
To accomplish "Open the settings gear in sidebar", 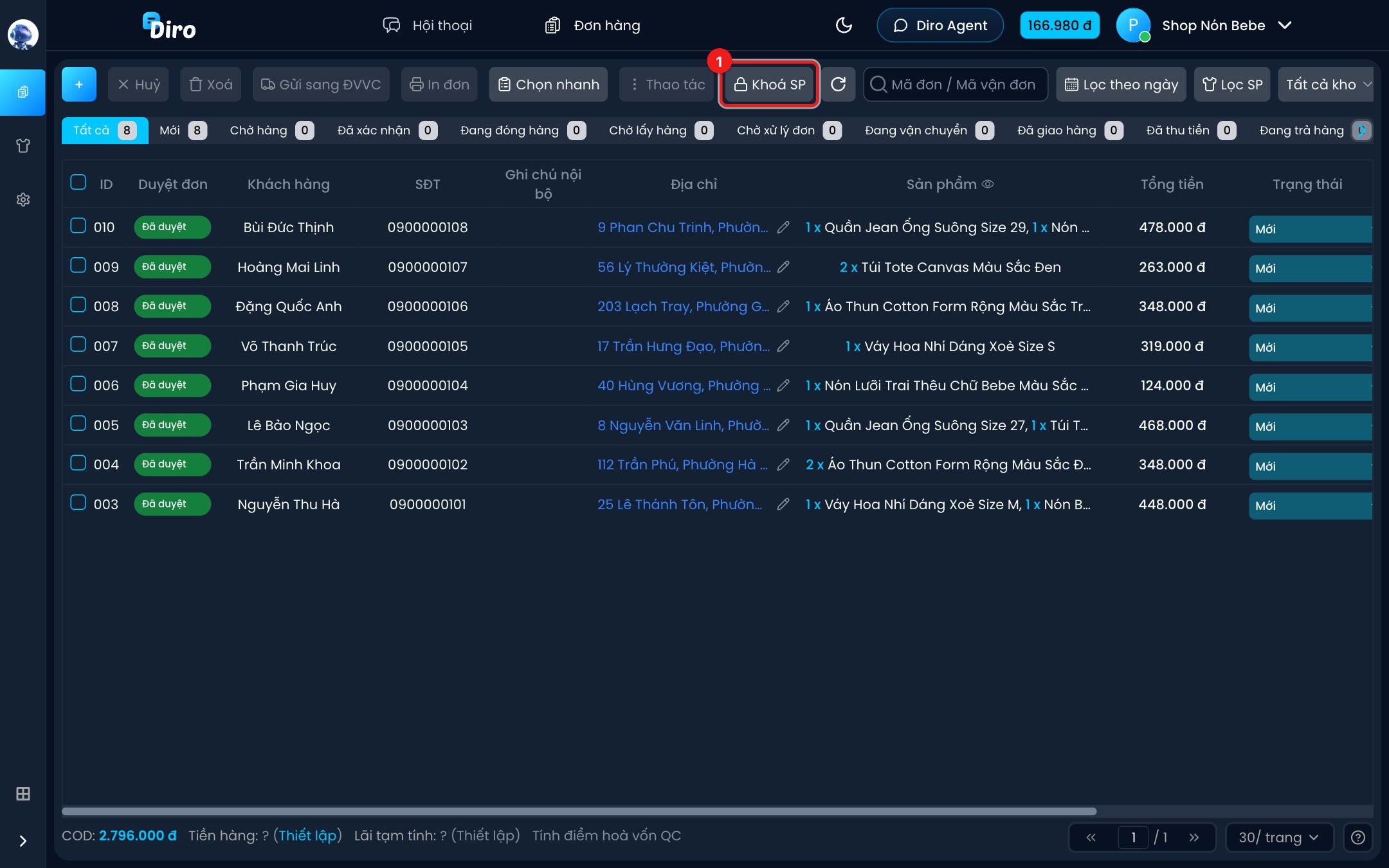I will point(23,200).
